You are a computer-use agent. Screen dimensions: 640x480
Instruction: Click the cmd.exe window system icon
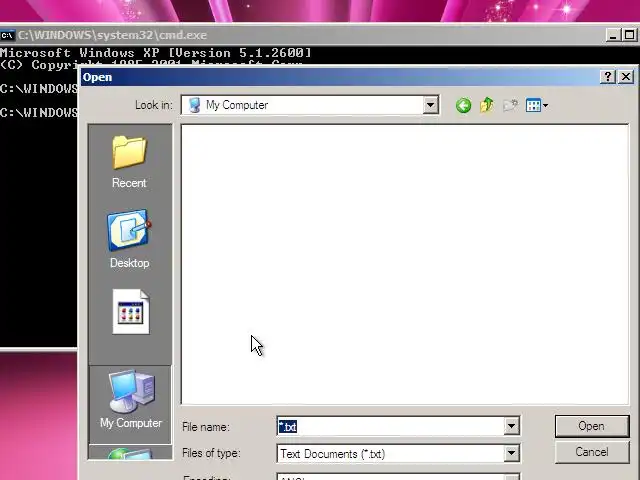pyautogui.click(x=7, y=36)
